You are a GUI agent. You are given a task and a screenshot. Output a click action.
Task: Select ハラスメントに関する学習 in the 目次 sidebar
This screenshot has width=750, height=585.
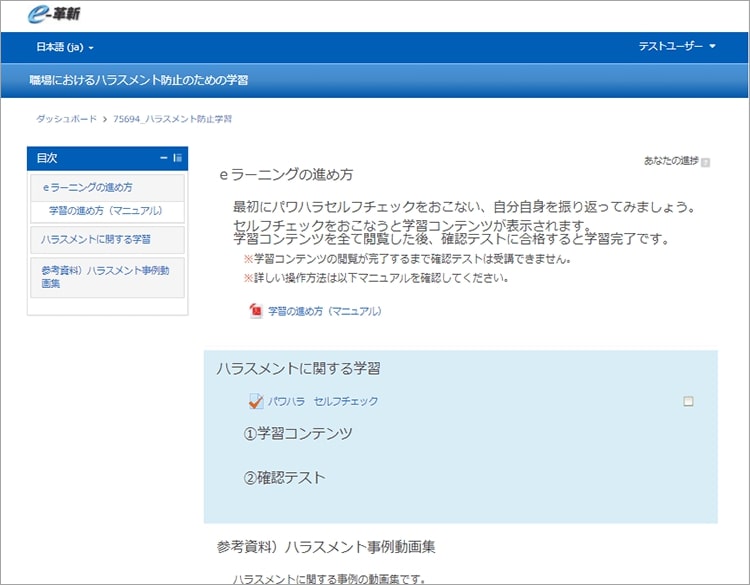pyautogui.click(x=96, y=239)
